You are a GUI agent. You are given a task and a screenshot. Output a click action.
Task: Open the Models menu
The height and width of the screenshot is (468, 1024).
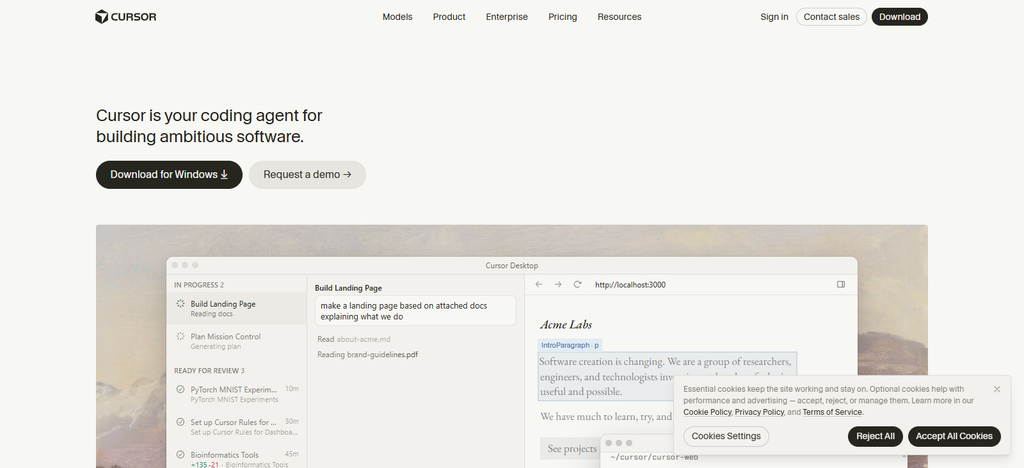397,17
